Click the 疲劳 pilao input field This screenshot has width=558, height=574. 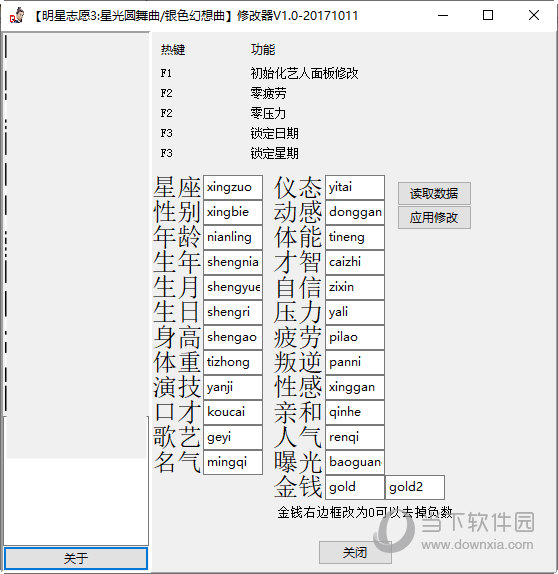click(x=355, y=337)
